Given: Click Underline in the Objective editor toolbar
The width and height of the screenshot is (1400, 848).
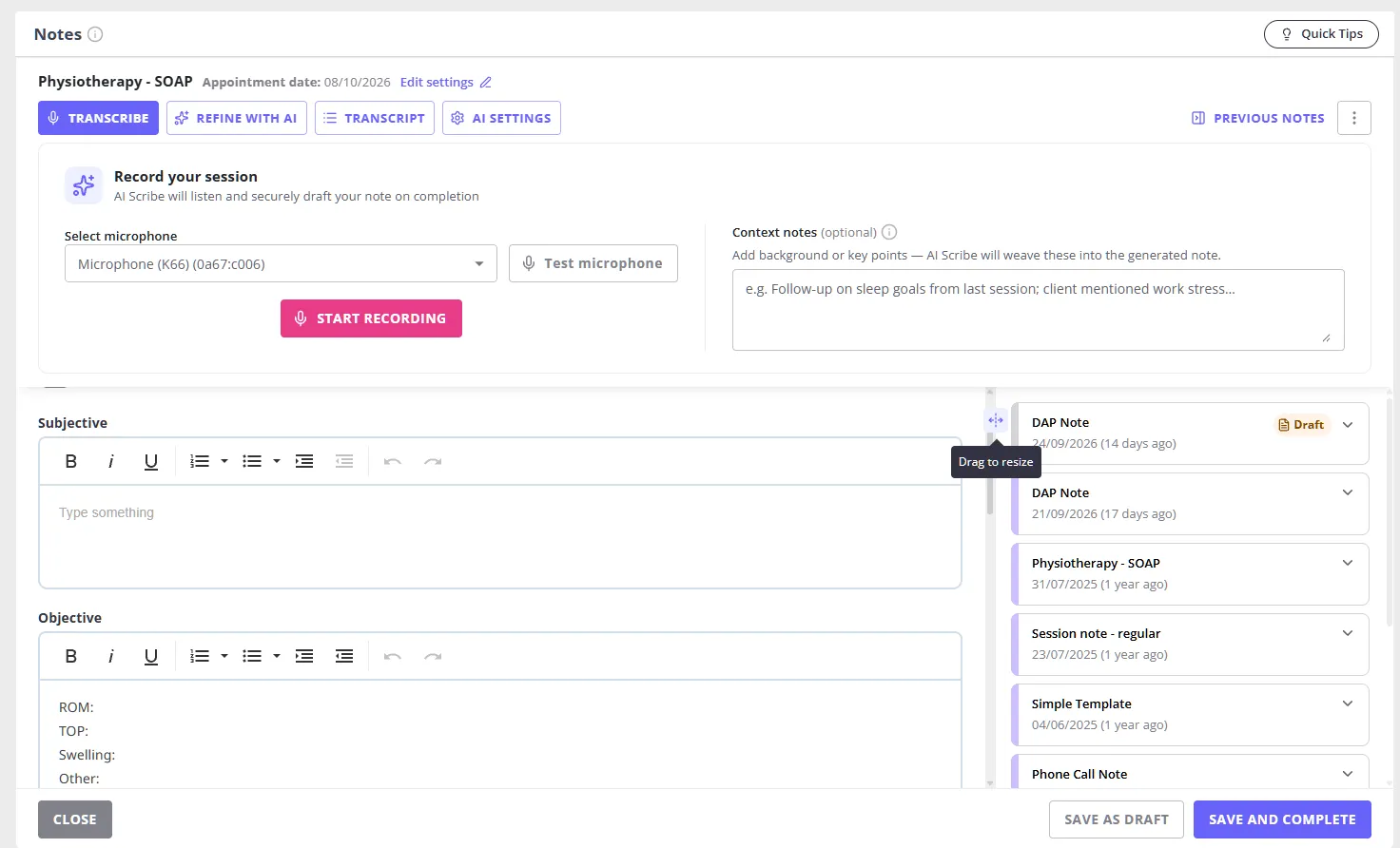Looking at the screenshot, I should coord(150,656).
